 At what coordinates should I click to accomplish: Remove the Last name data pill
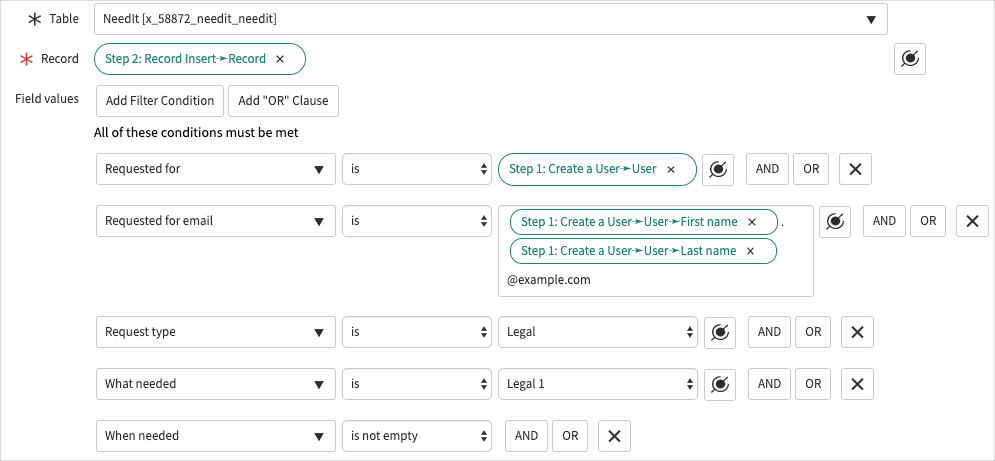(x=750, y=251)
